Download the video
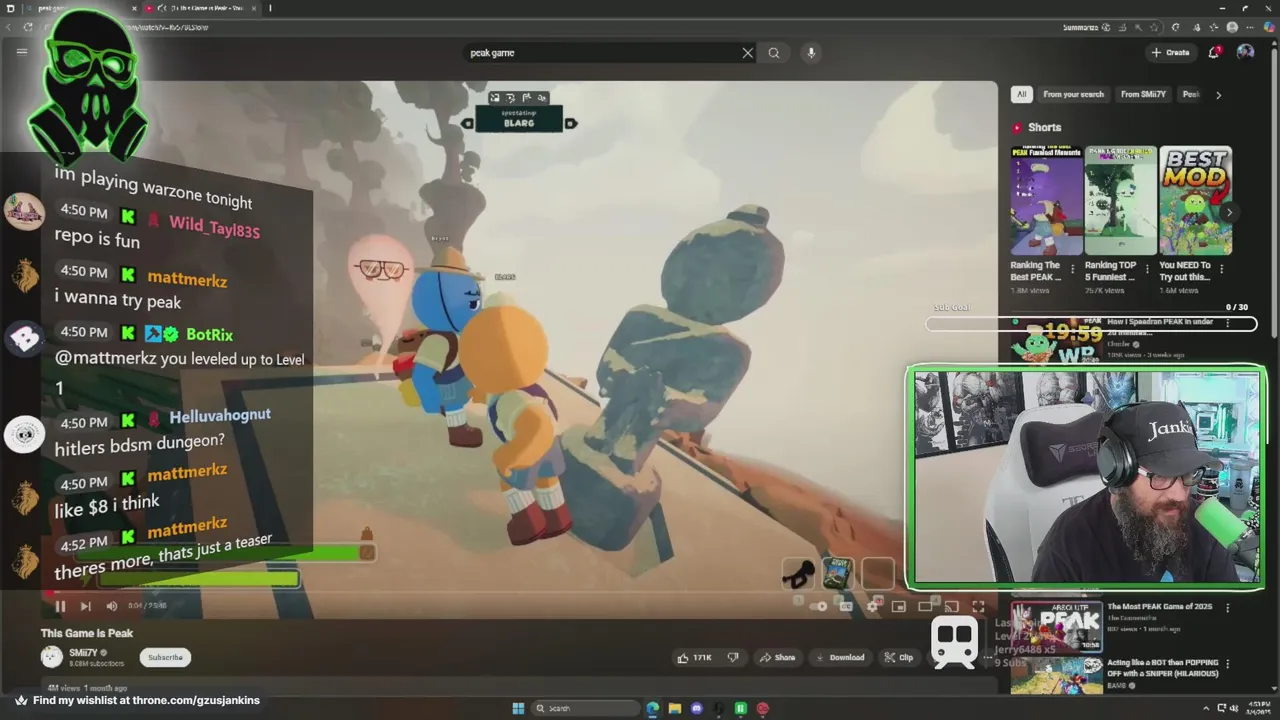The height and width of the screenshot is (720, 1280). (x=840, y=657)
